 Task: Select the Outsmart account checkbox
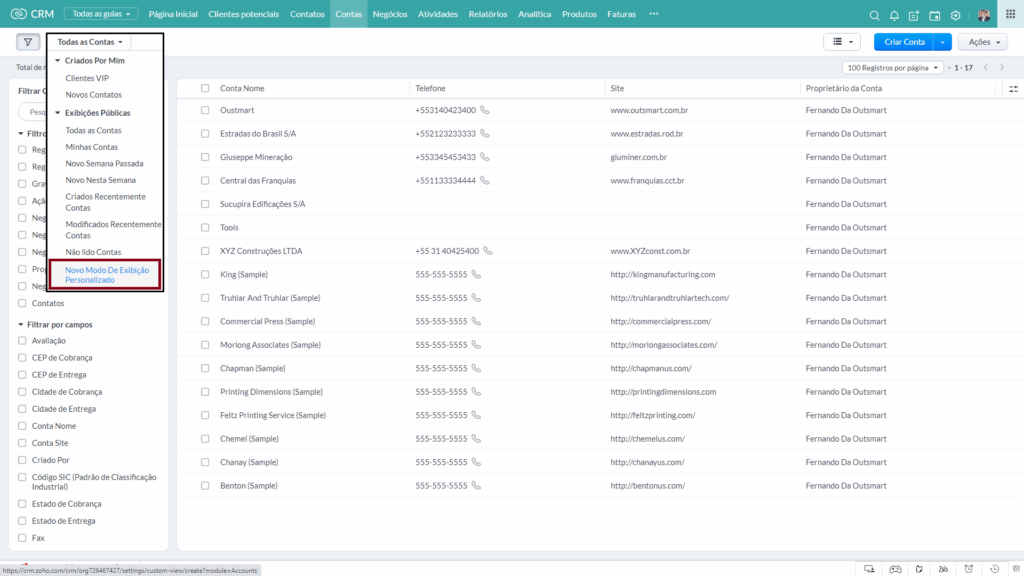point(205,110)
